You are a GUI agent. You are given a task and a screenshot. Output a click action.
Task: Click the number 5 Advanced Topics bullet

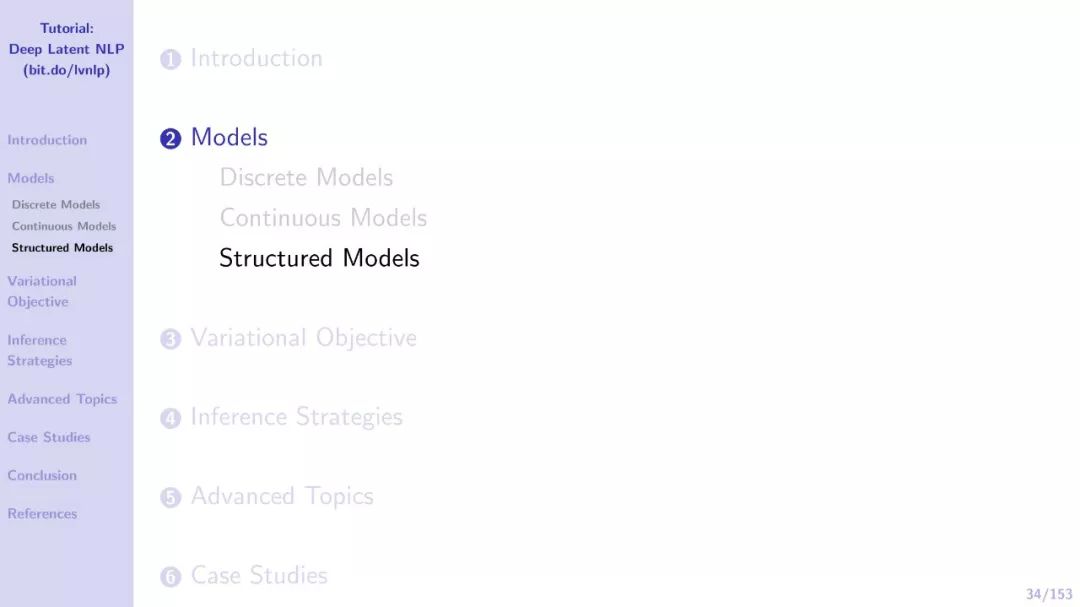coord(170,497)
